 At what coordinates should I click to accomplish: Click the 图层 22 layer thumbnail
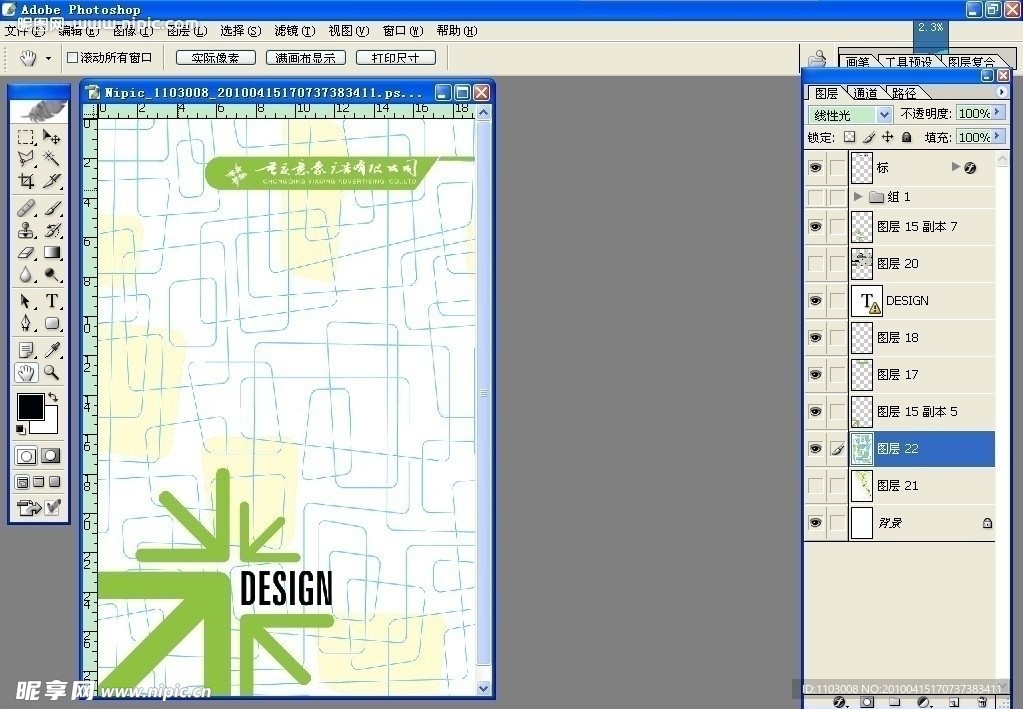(x=862, y=449)
